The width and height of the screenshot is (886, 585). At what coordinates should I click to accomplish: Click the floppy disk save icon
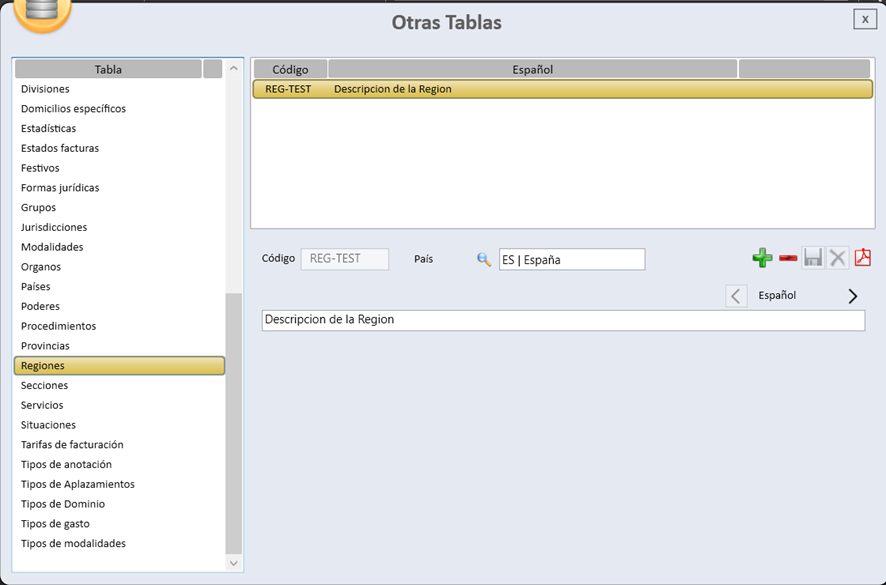(x=813, y=259)
